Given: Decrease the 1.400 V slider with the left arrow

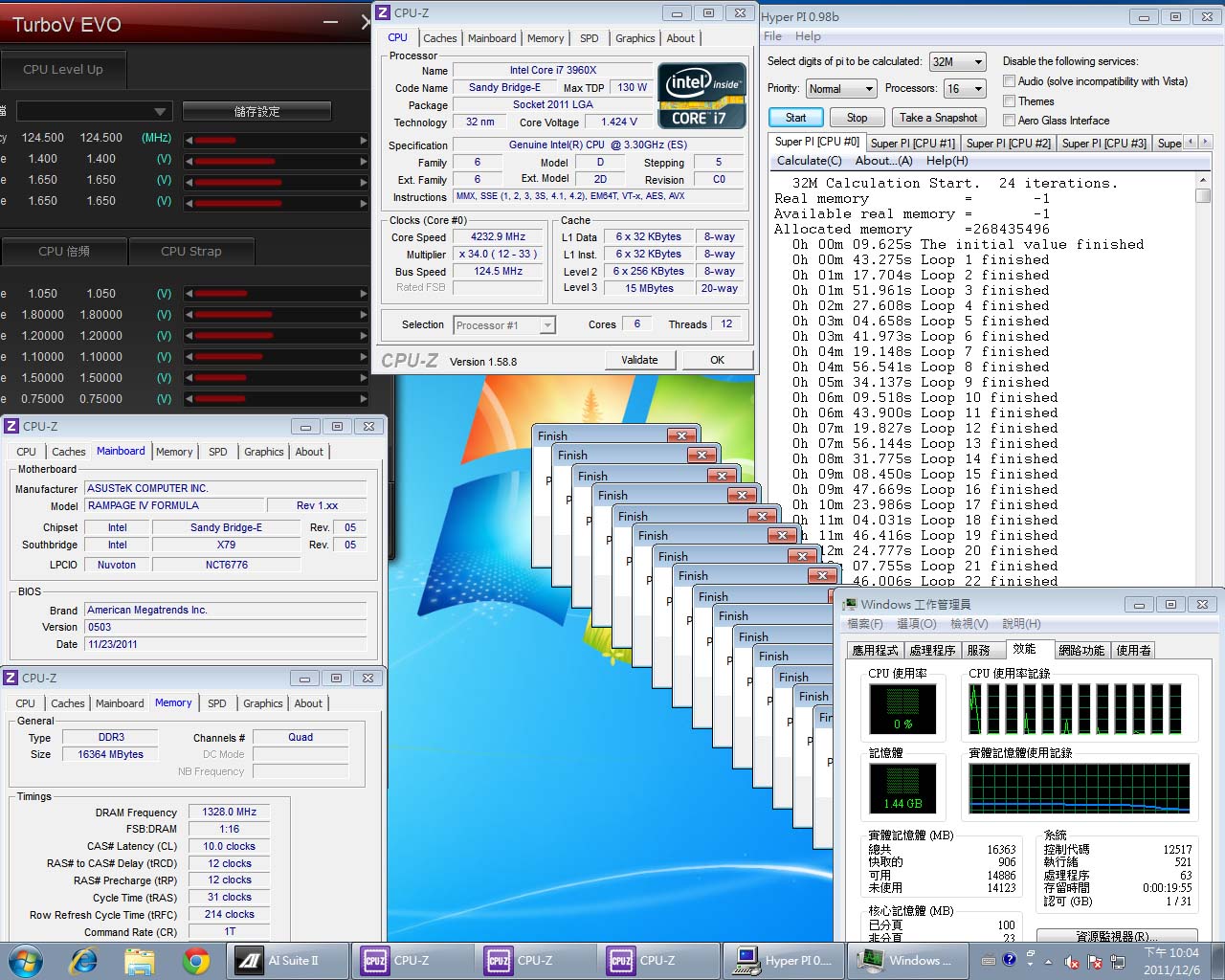Looking at the screenshot, I should point(189,161).
